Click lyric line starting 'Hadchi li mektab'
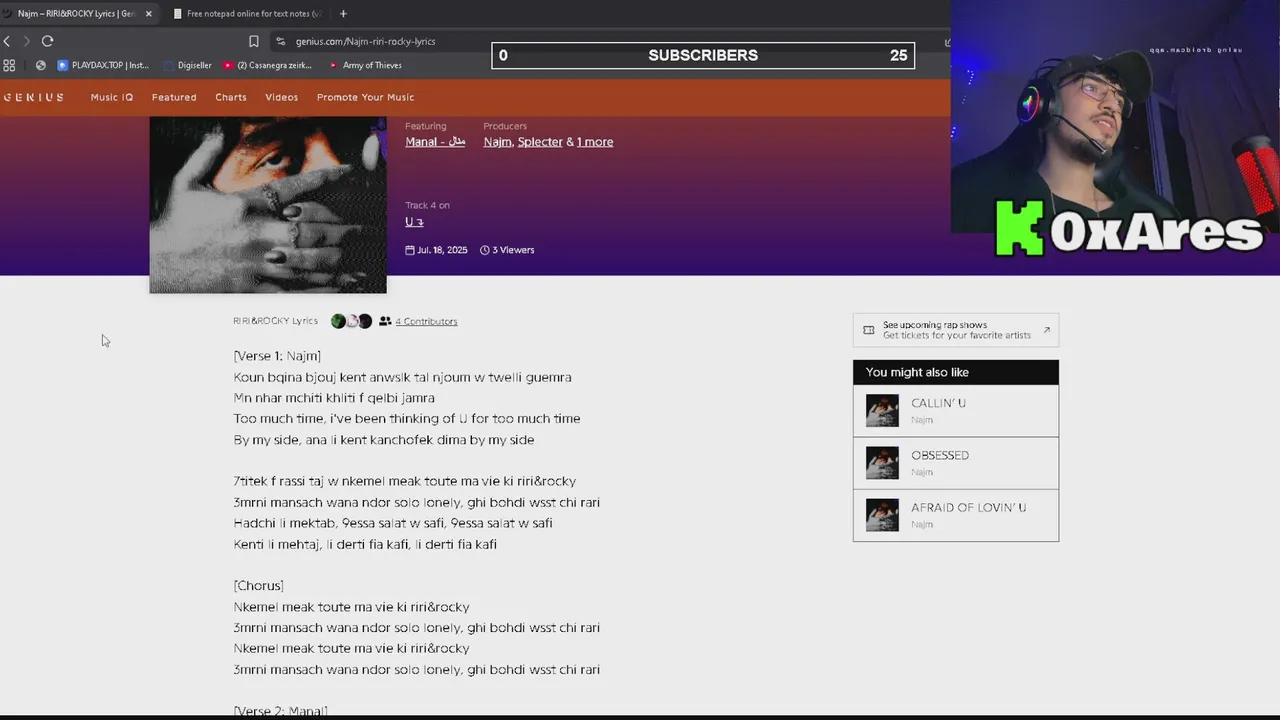1280x720 pixels. pos(393,523)
